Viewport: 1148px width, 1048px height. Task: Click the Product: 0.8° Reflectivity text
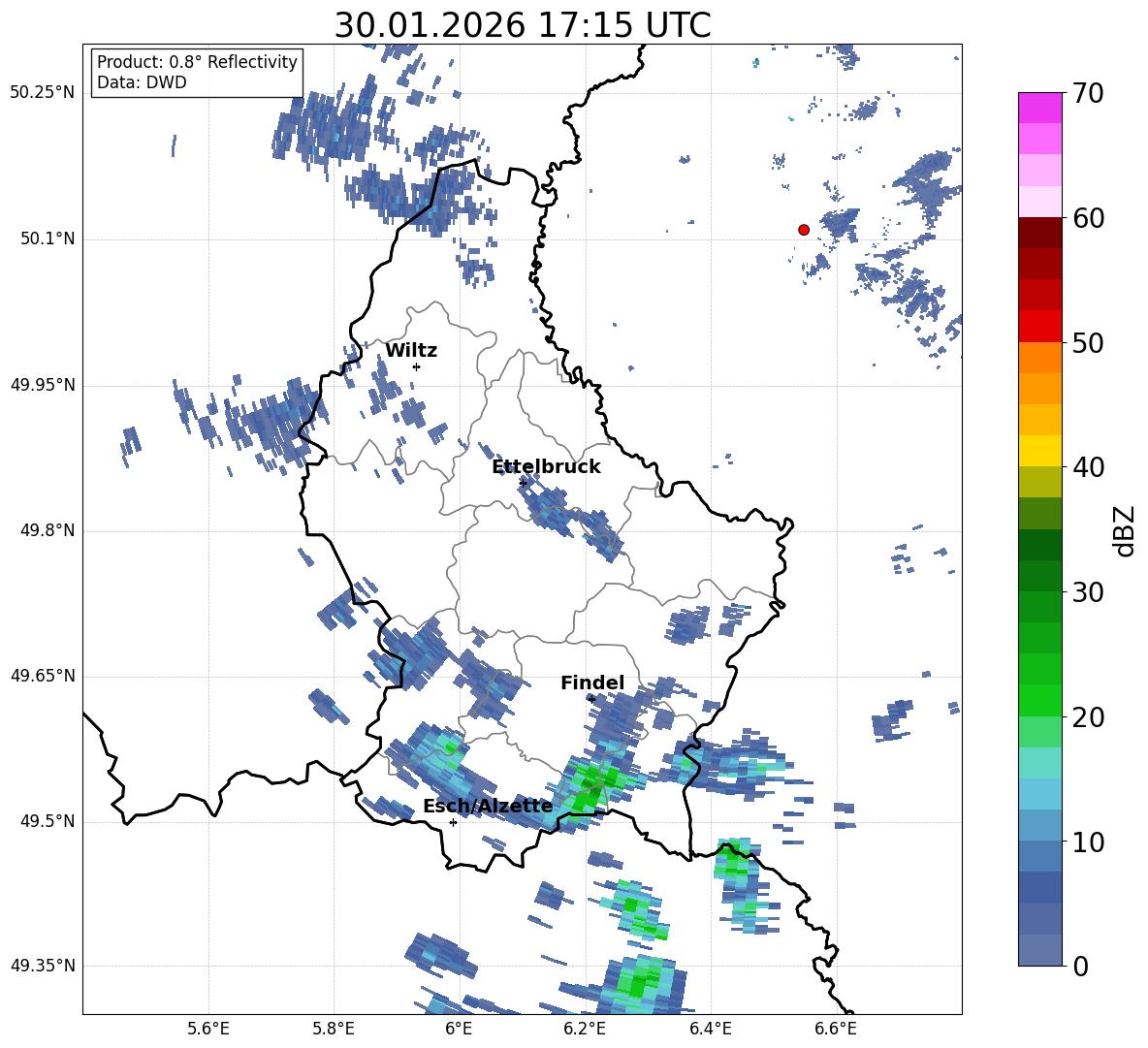197,61
